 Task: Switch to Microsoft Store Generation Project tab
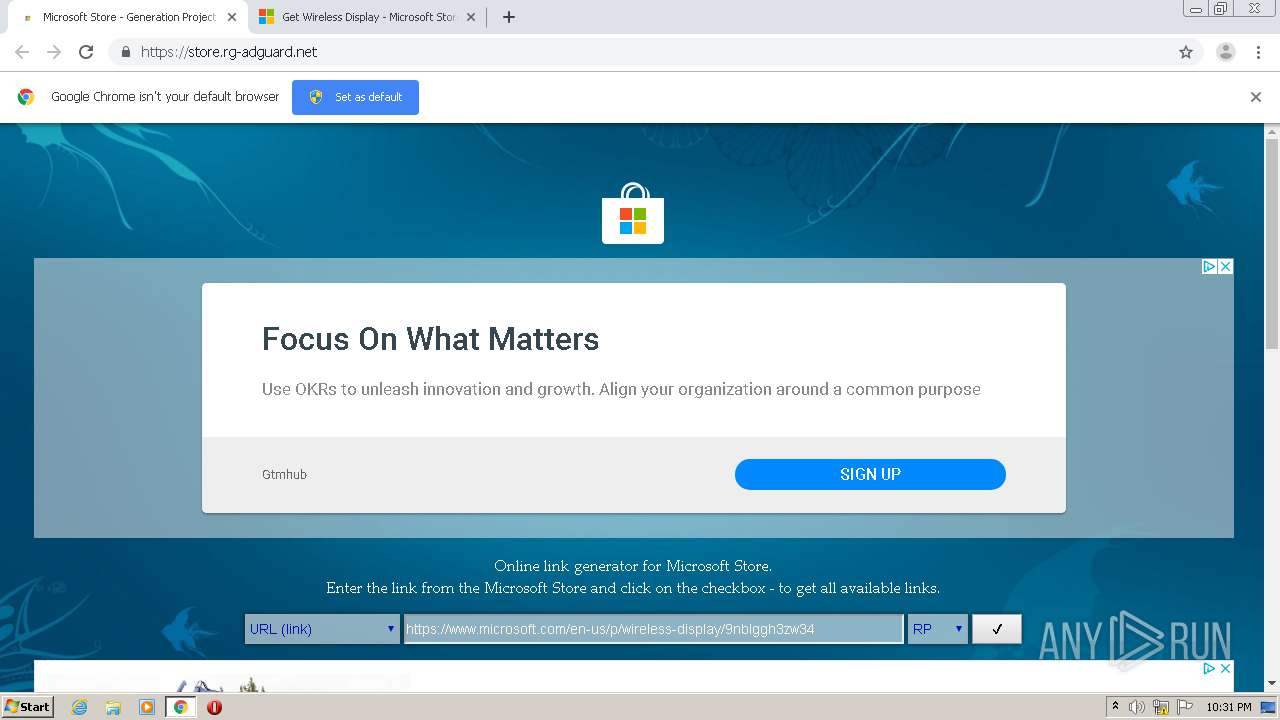tap(127, 17)
